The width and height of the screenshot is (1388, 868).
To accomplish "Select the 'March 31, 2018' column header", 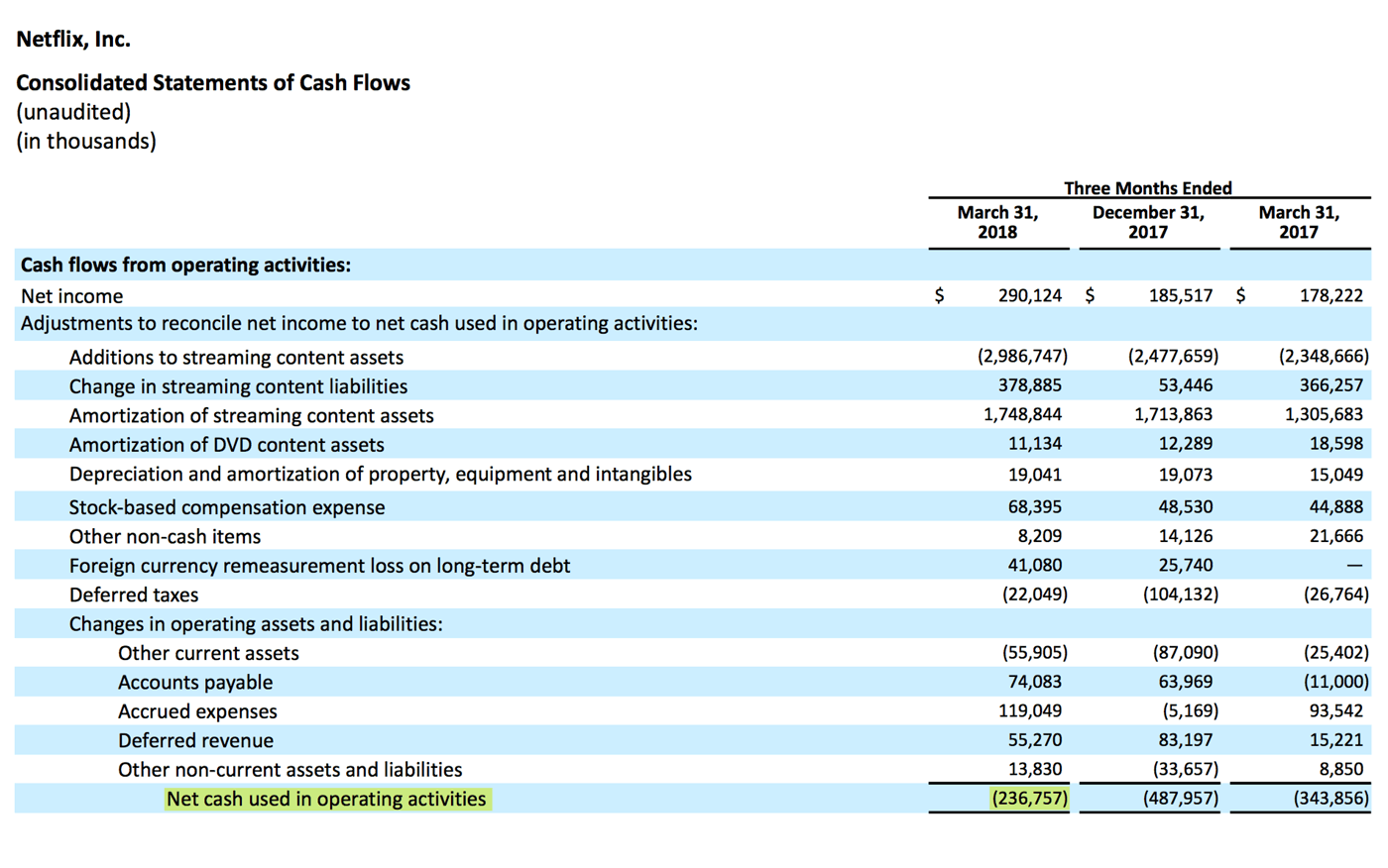I will tap(997, 222).
